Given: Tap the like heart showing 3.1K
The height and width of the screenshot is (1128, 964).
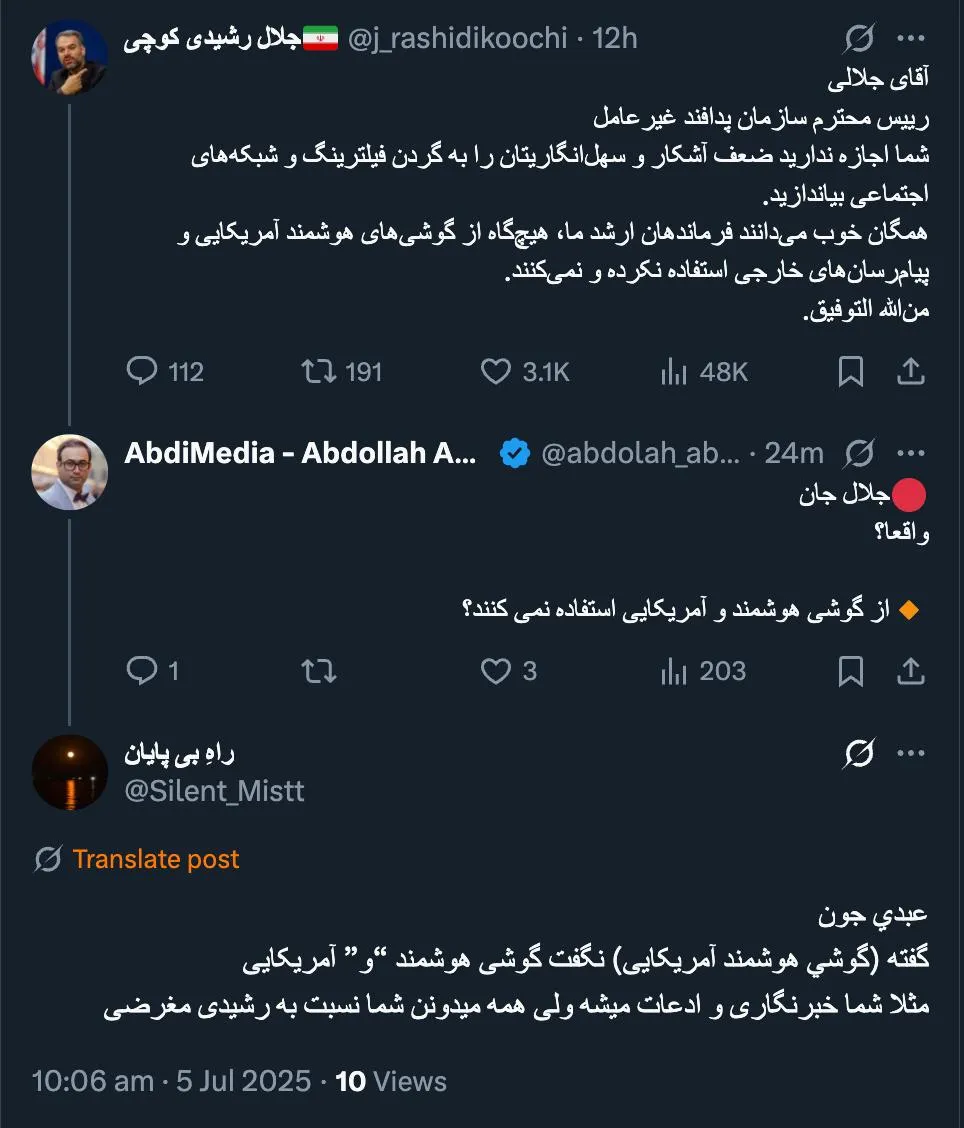Looking at the screenshot, I should (x=497, y=372).
